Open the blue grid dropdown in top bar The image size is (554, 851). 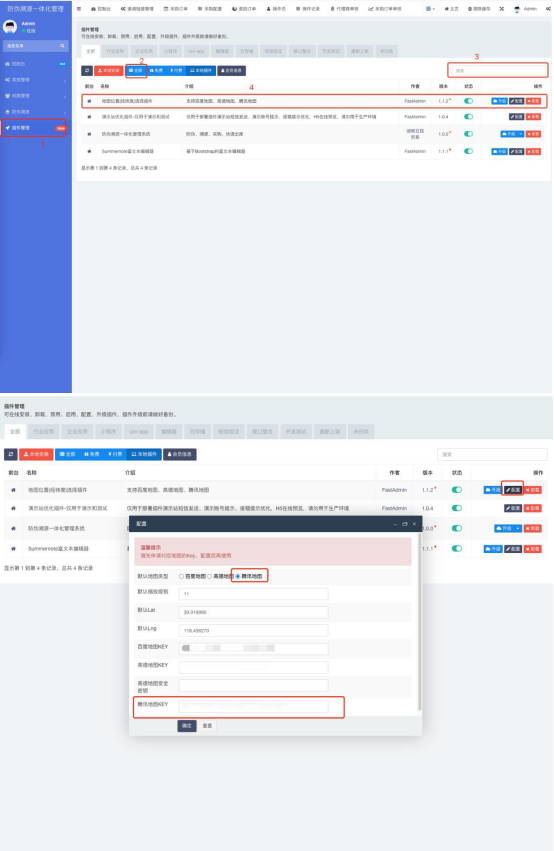tap(430, 9)
